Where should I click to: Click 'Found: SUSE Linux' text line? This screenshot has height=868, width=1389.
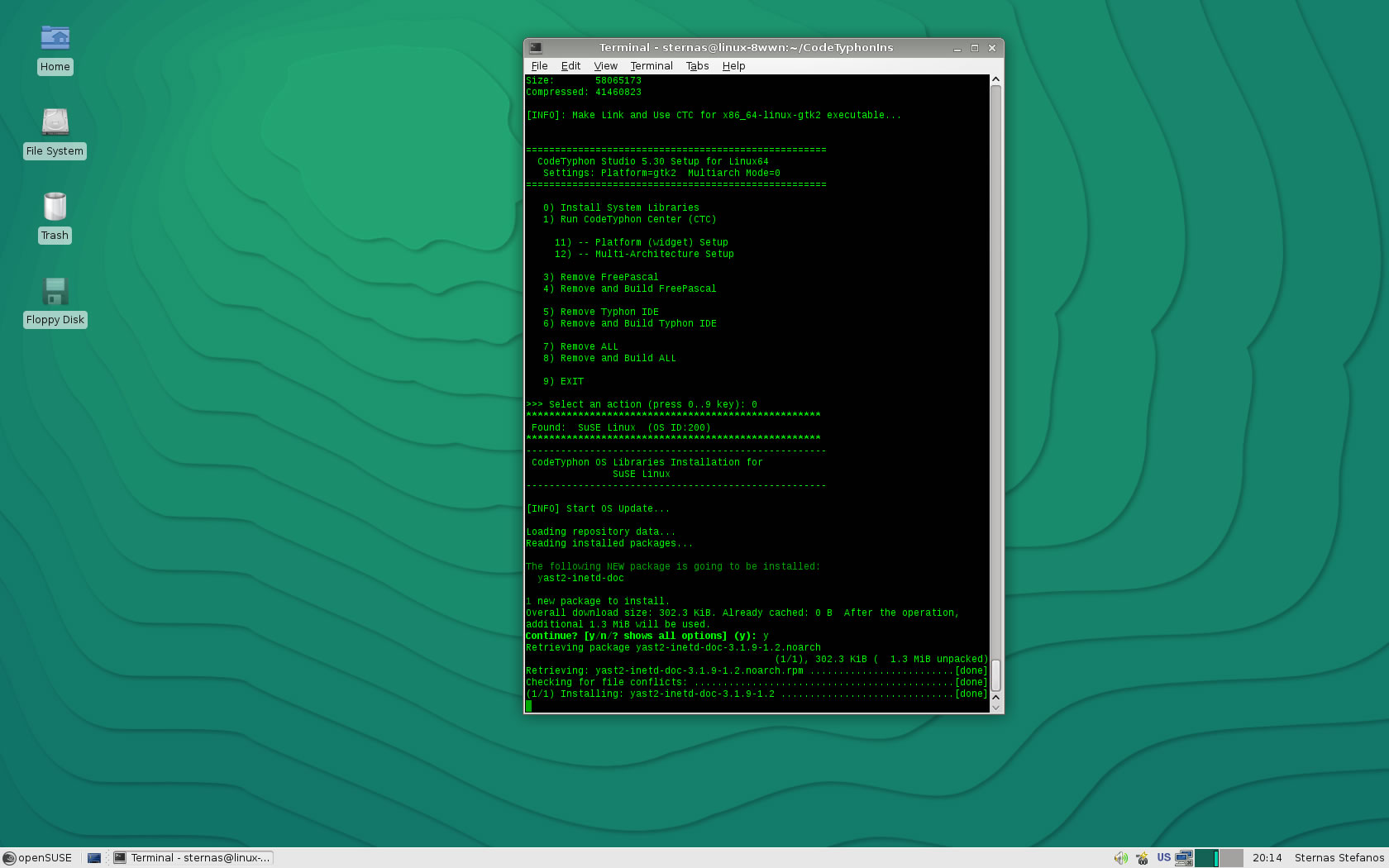pos(621,428)
